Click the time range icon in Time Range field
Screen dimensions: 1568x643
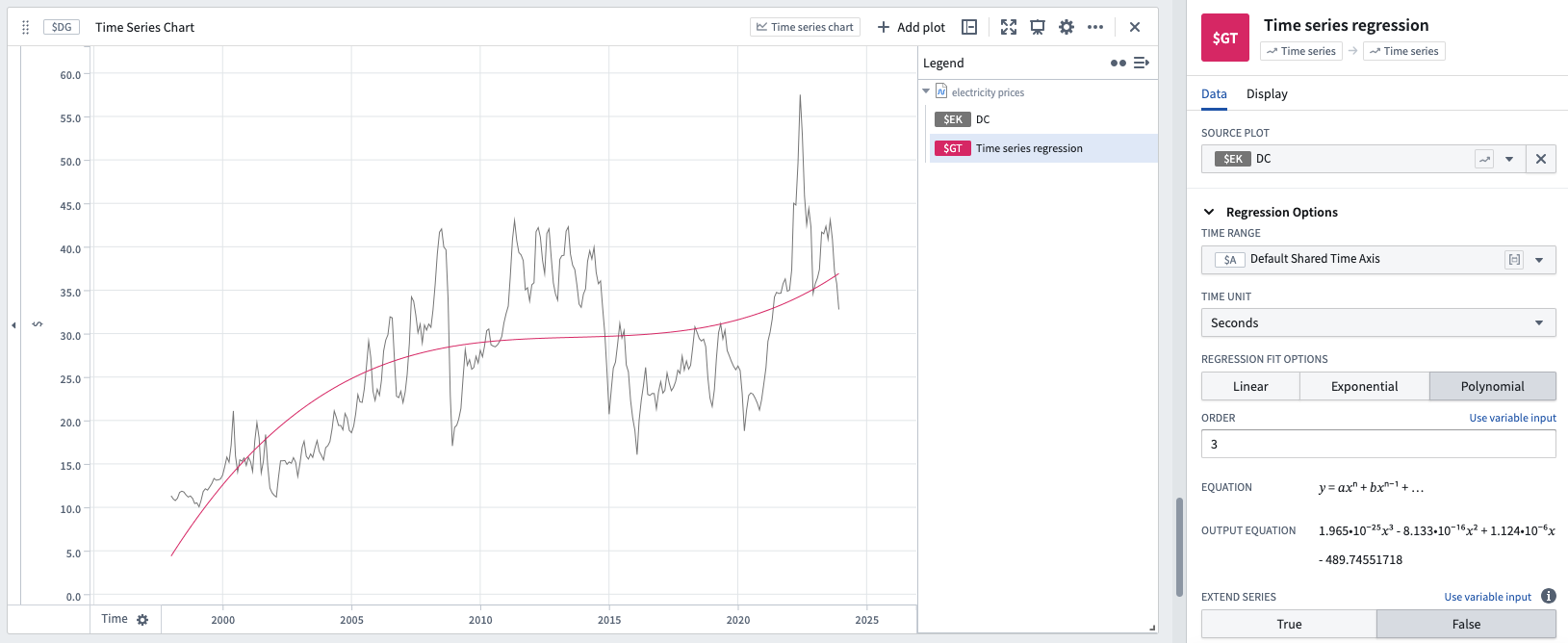tap(1514, 260)
